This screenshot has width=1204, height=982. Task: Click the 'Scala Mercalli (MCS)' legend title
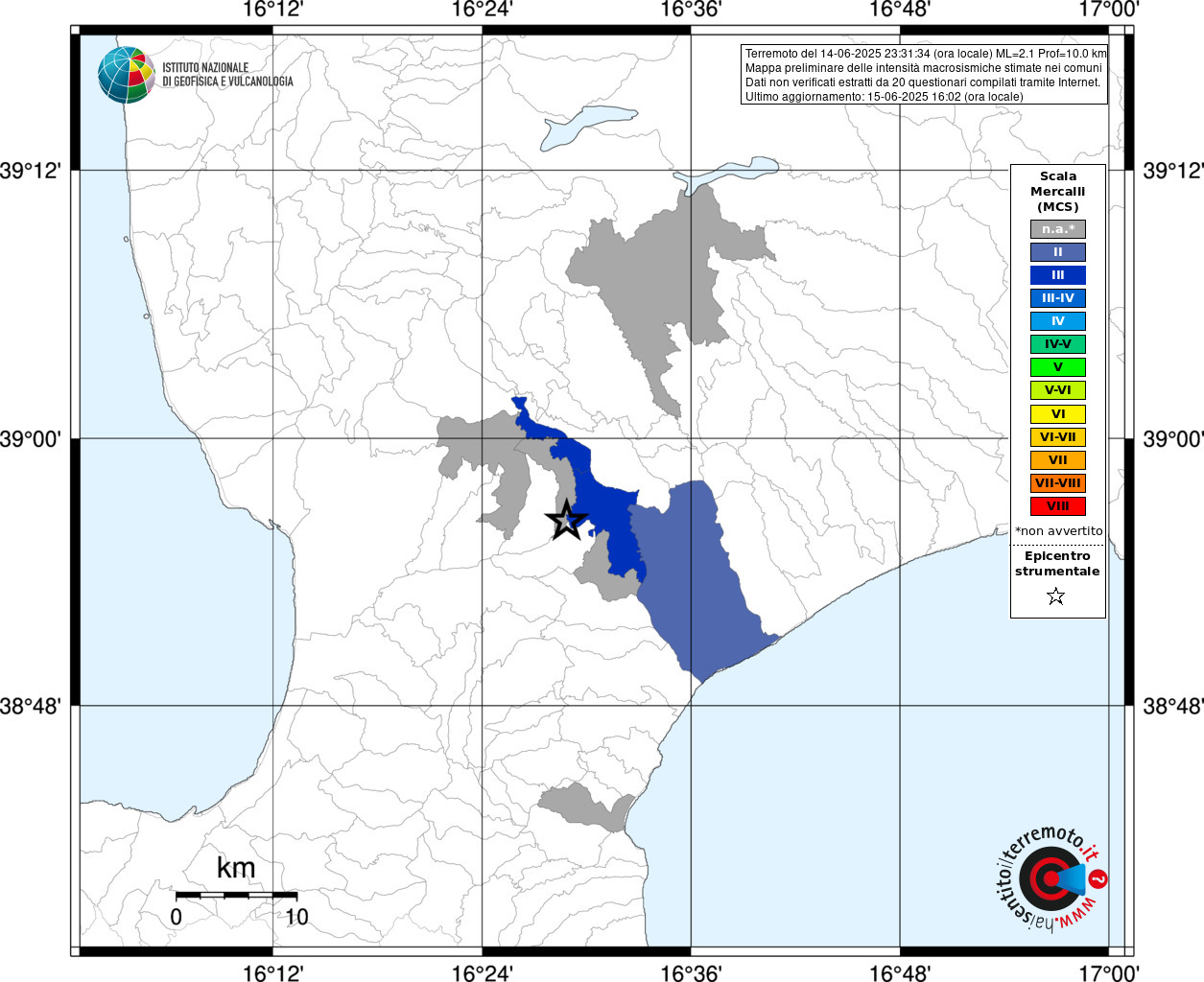(1058, 191)
